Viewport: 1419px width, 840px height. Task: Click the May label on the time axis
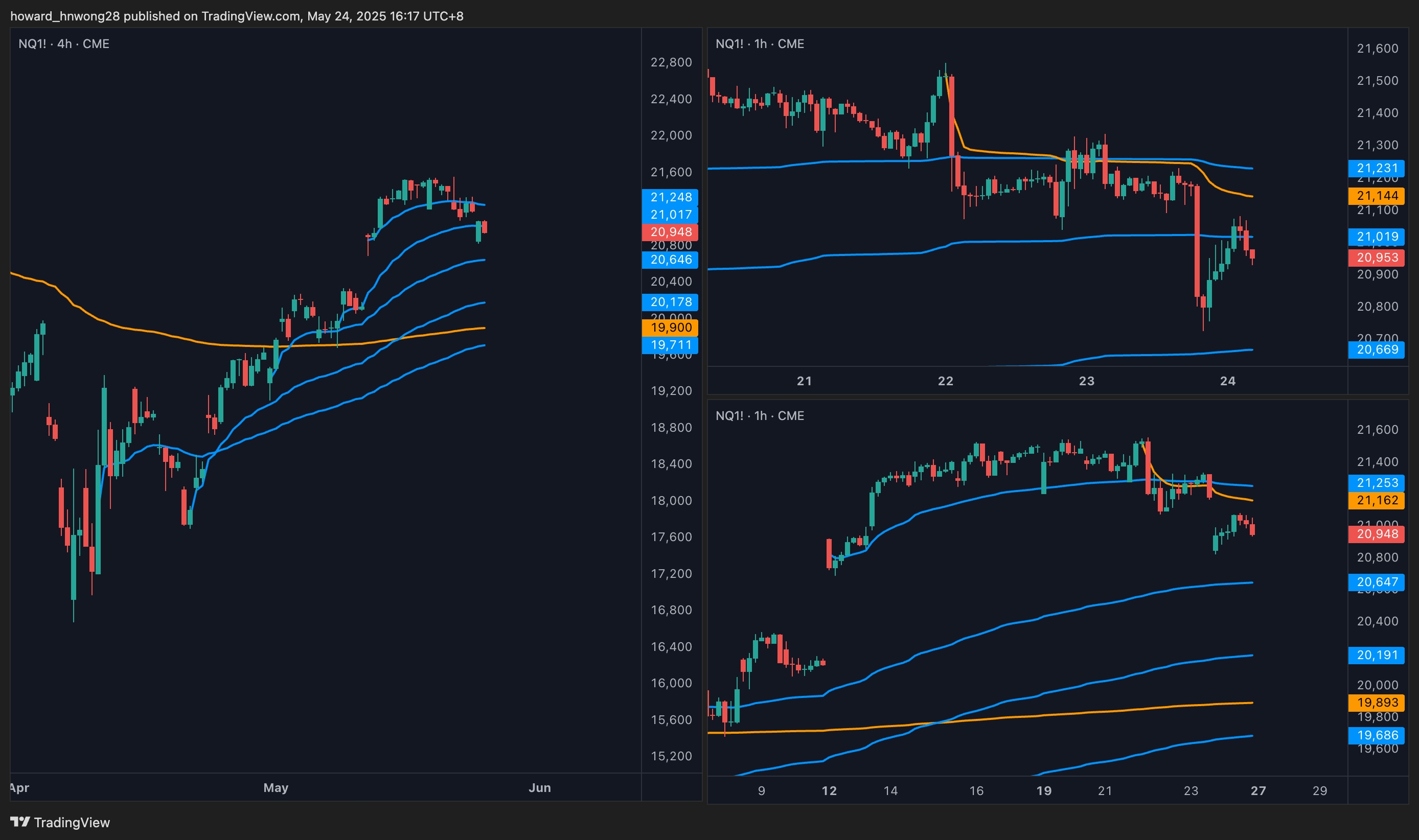[x=276, y=787]
